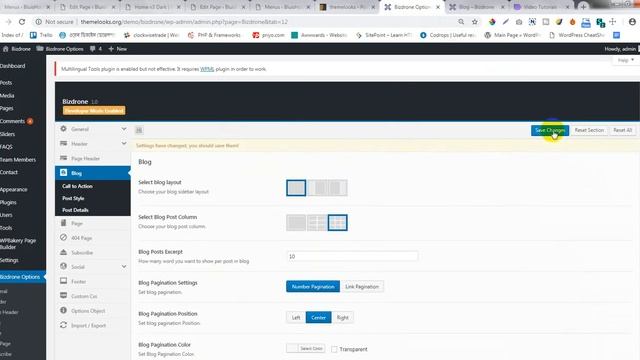
Task: Click the Options Object info icon
Action: (63, 310)
